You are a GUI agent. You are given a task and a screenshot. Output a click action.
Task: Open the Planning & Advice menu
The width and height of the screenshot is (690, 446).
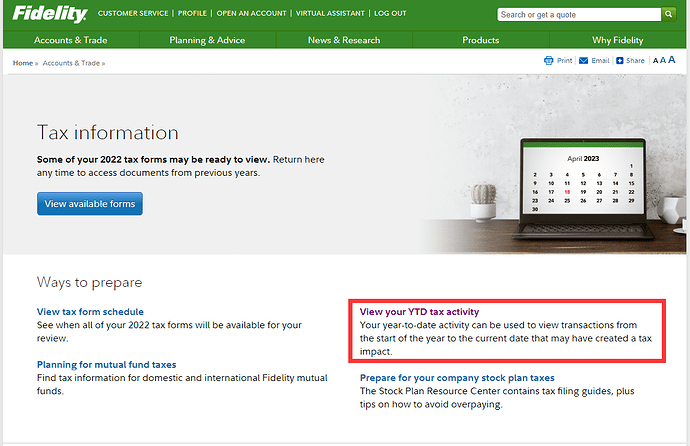(x=207, y=40)
